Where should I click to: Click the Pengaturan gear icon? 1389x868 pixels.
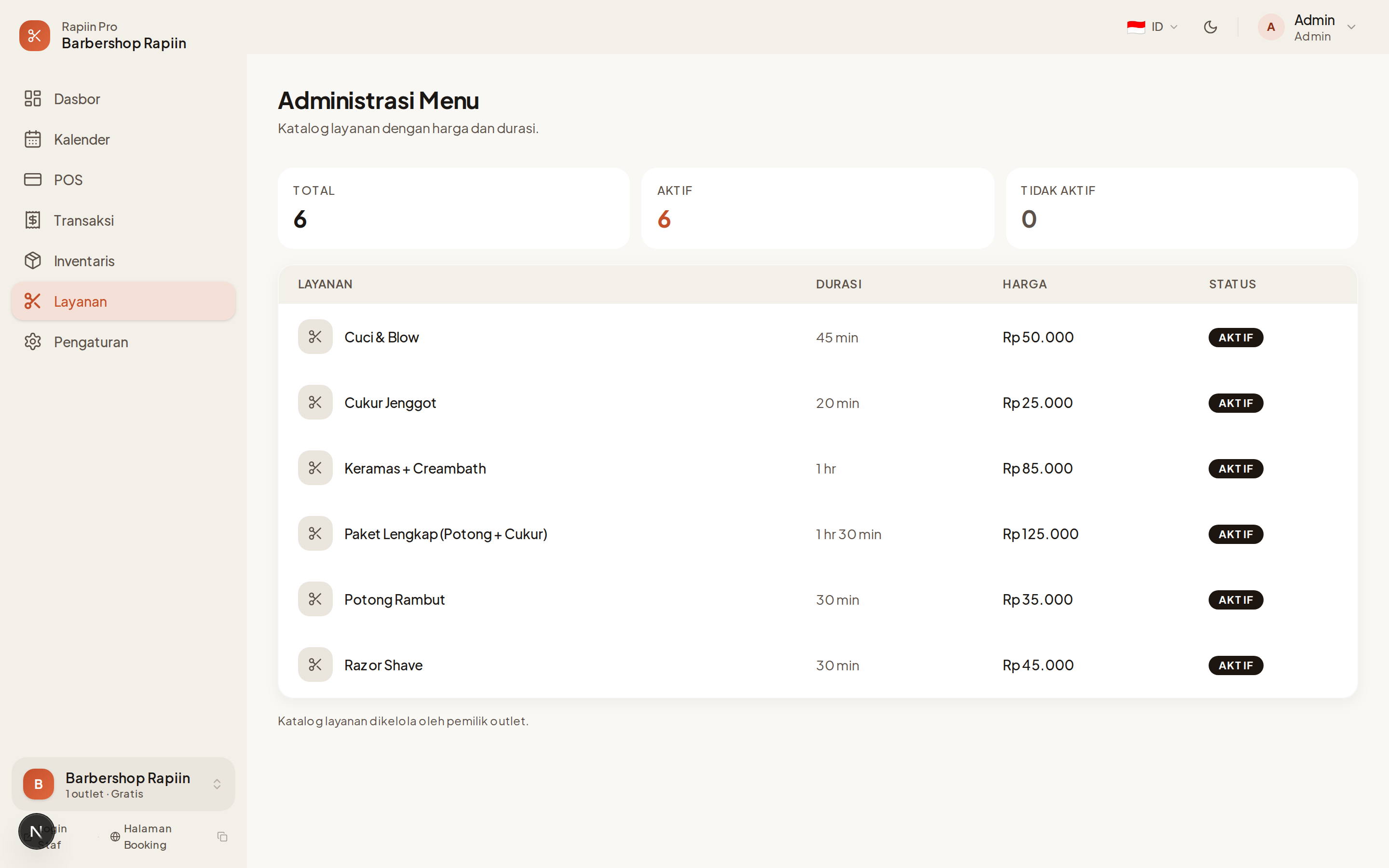coord(33,342)
